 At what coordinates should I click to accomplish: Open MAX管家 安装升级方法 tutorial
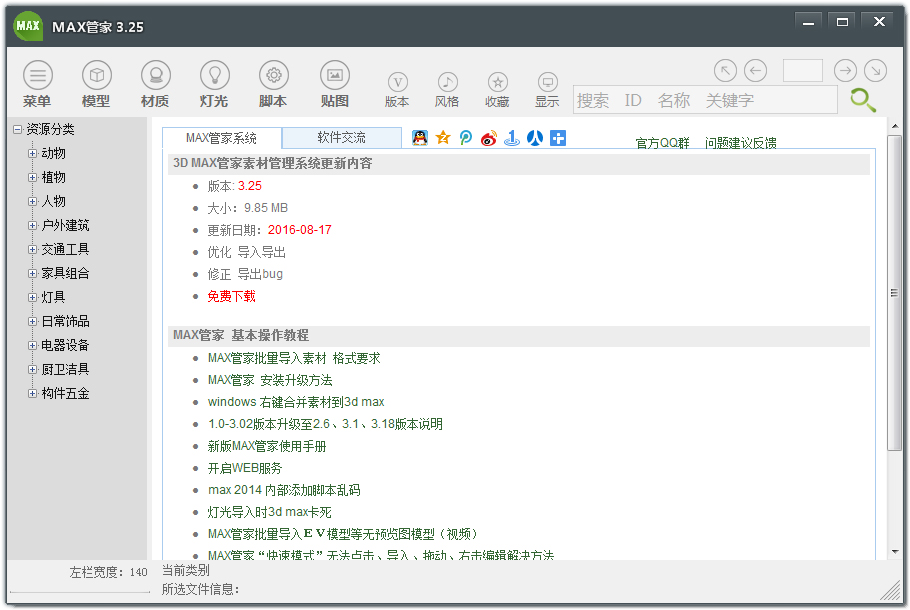[270, 381]
